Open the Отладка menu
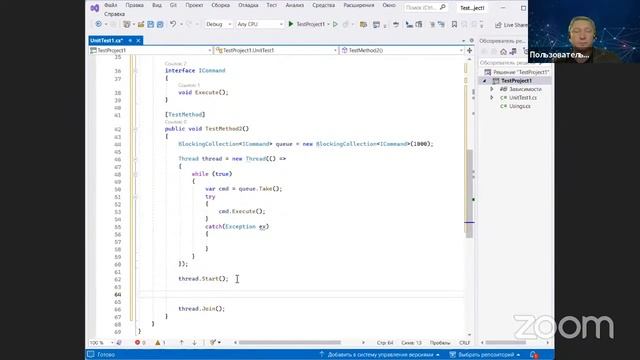Screen dimensions: 640x360 click(248, 5)
